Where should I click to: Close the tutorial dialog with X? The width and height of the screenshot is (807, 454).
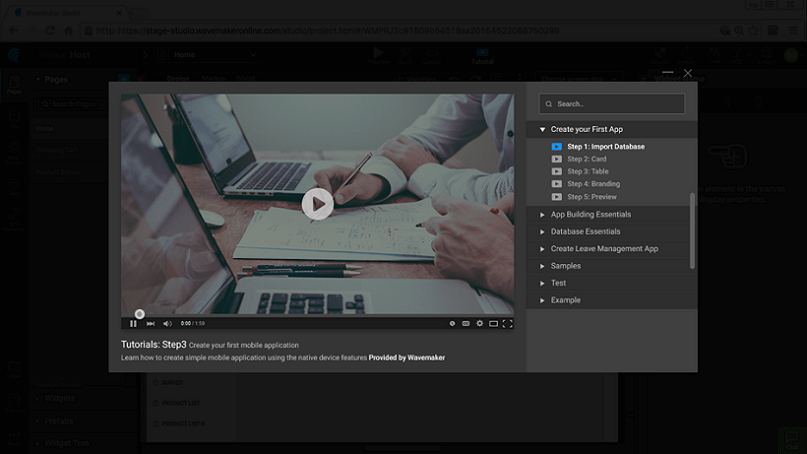point(687,73)
